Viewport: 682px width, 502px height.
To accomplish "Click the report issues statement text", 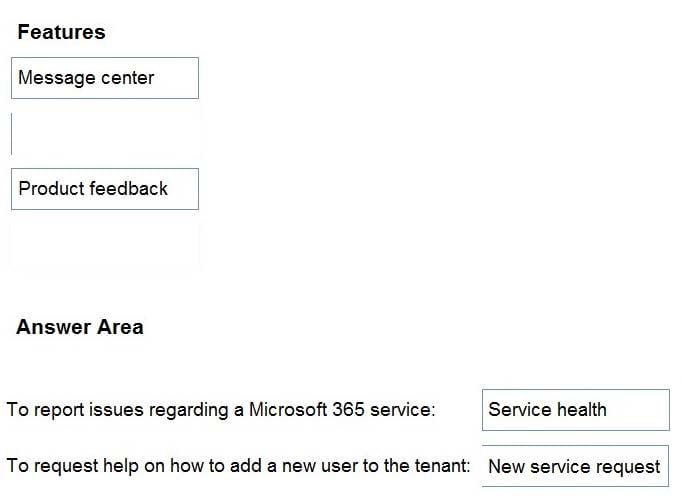I will tap(221, 410).
